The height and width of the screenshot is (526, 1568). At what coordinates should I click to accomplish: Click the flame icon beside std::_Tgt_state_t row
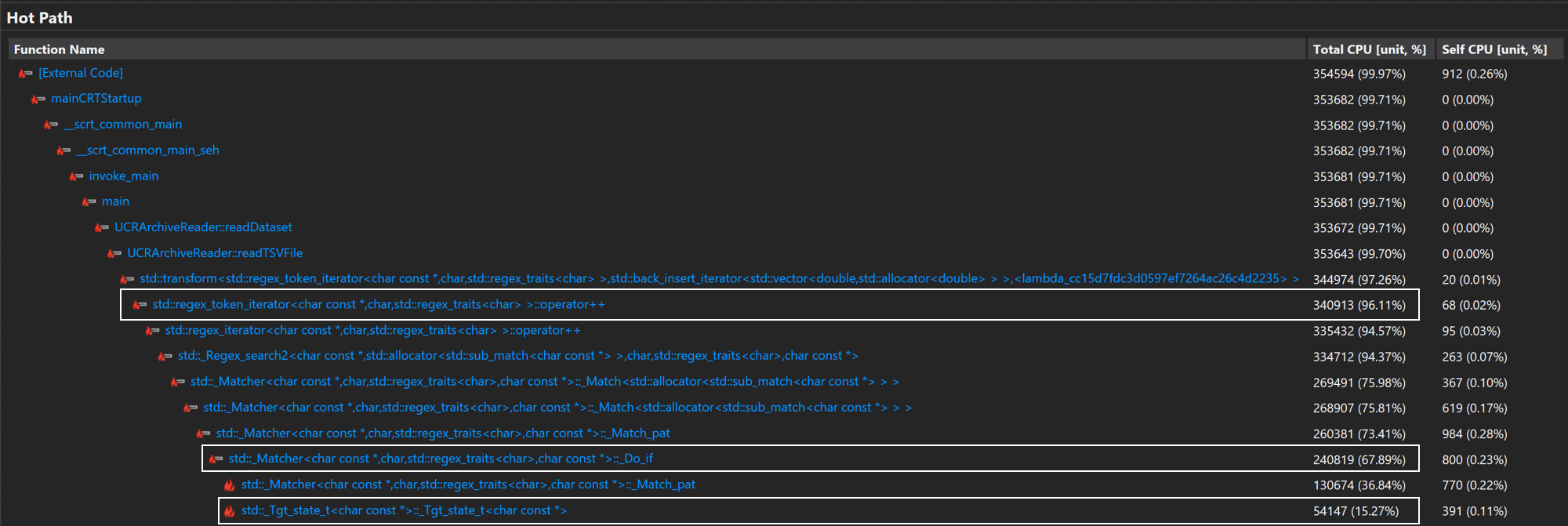click(x=229, y=511)
